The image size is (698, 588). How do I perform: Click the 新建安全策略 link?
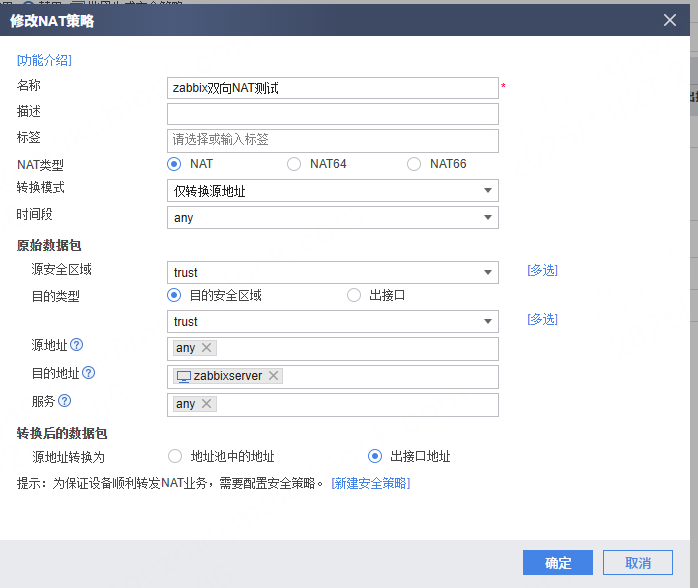(370, 484)
